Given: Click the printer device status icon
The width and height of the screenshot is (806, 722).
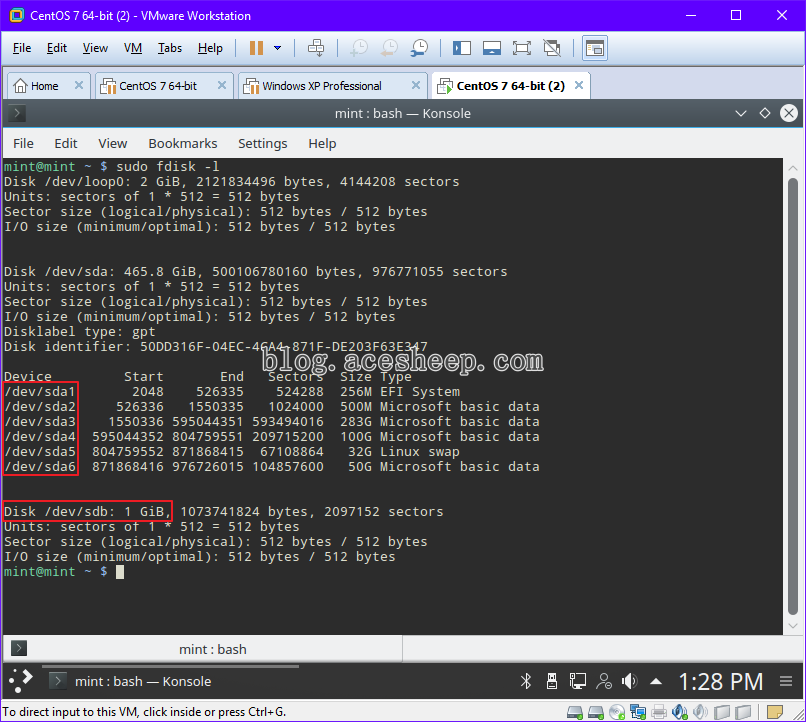Looking at the screenshot, I should tap(659, 712).
